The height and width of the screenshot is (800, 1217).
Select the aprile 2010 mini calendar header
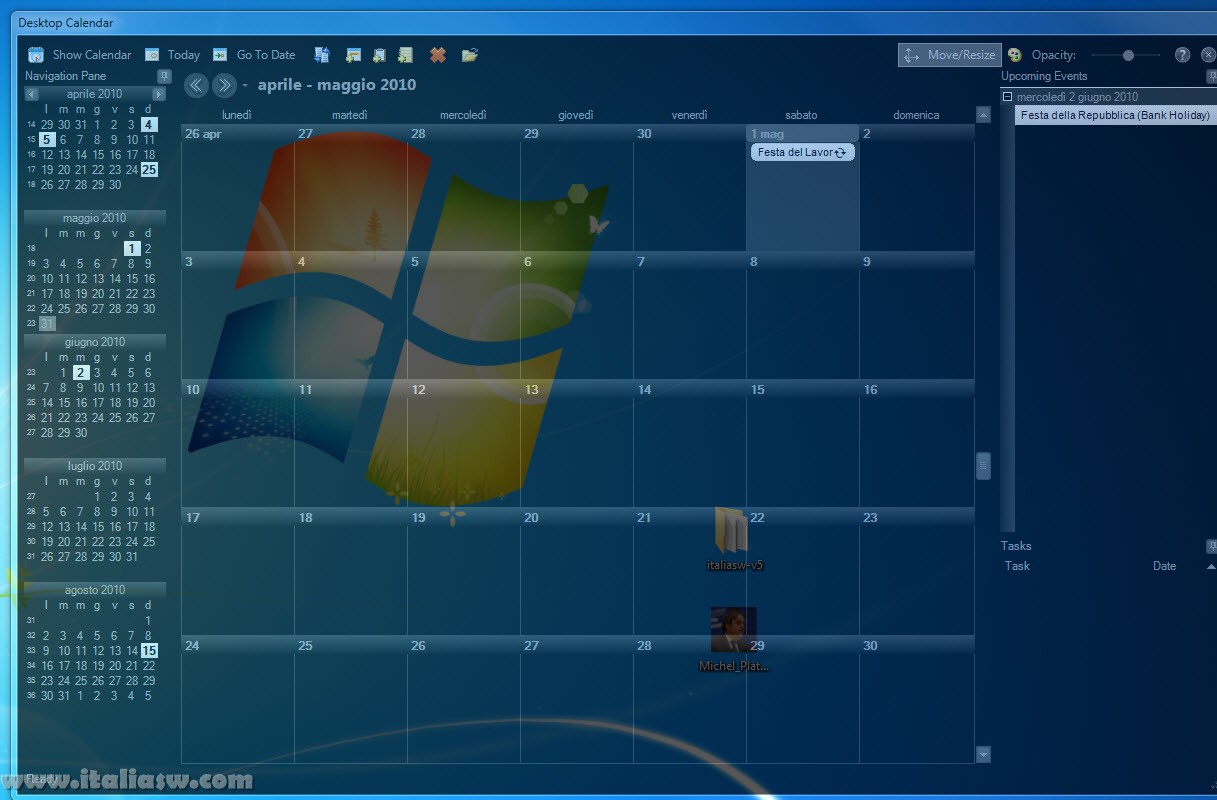[x=95, y=94]
